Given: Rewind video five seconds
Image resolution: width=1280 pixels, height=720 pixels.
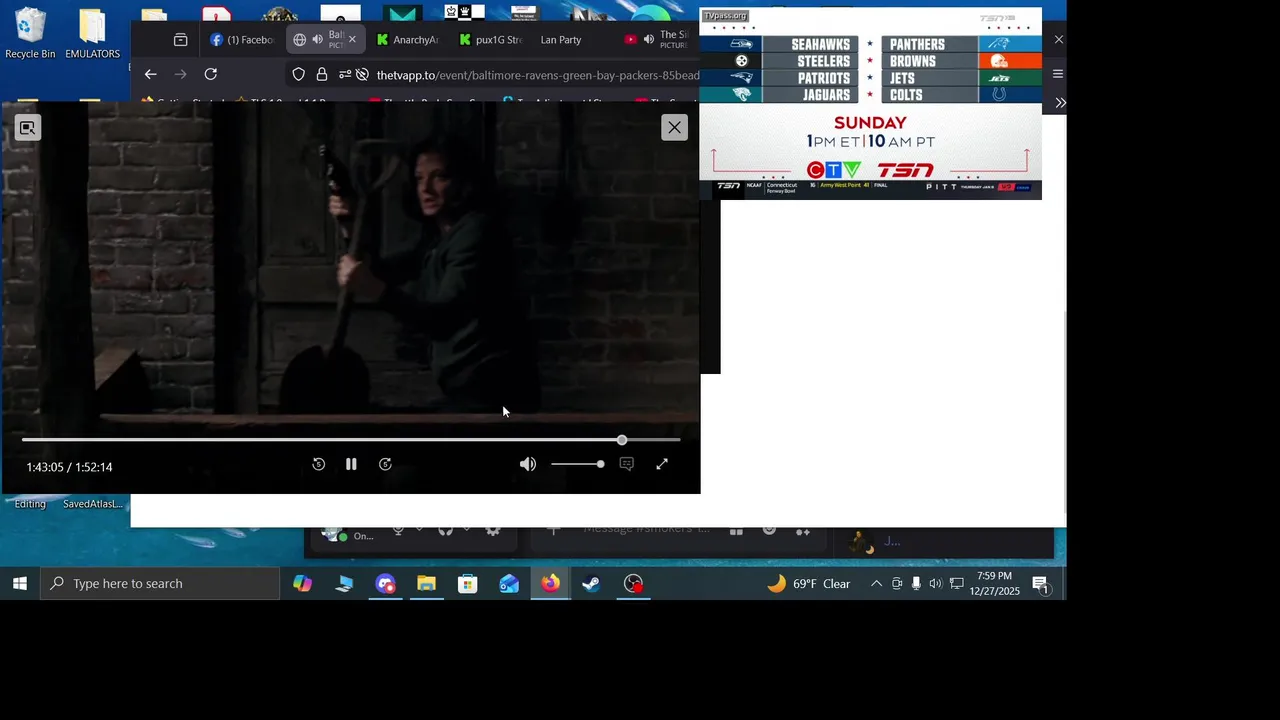Looking at the screenshot, I should (318, 464).
